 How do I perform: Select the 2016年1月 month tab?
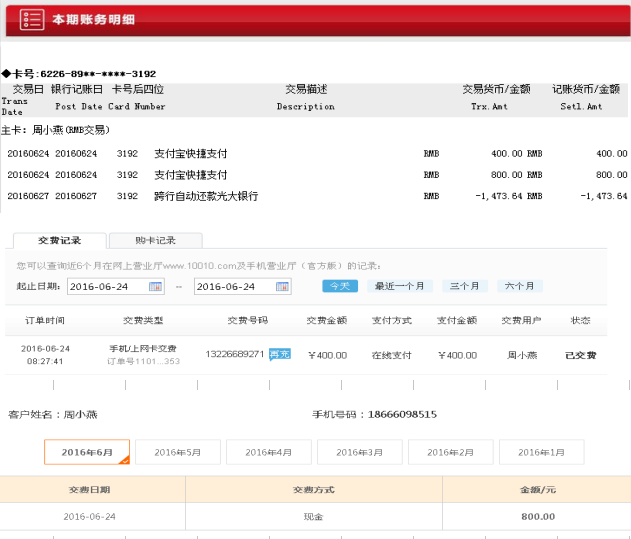pos(541,452)
